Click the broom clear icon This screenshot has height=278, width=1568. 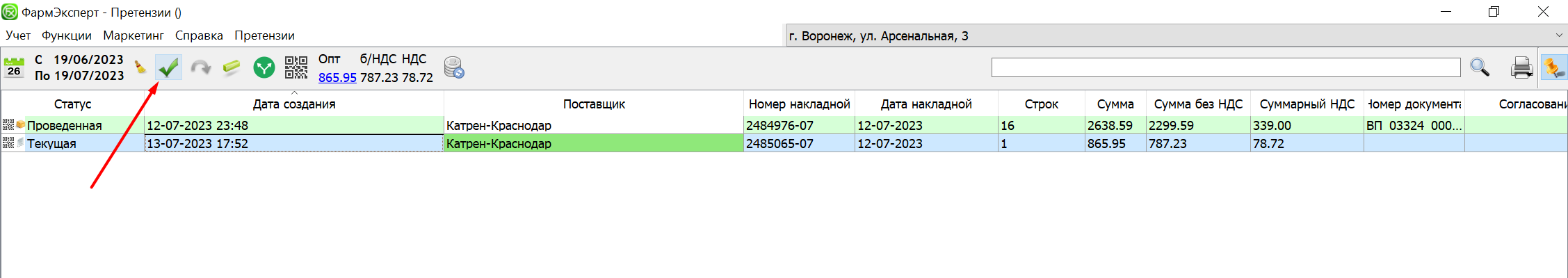pyautogui.click(x=140, y=67)
